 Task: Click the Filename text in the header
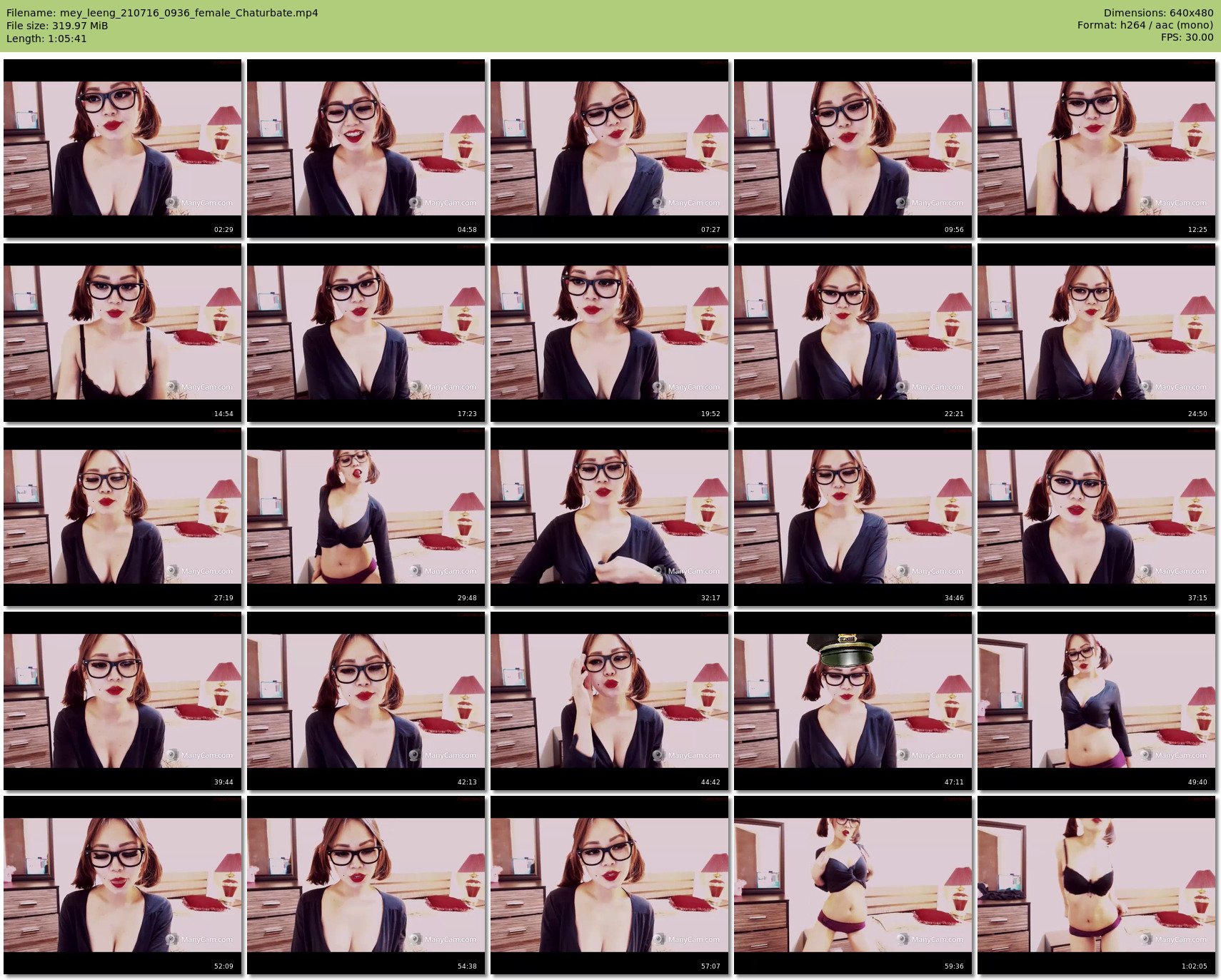162,13
